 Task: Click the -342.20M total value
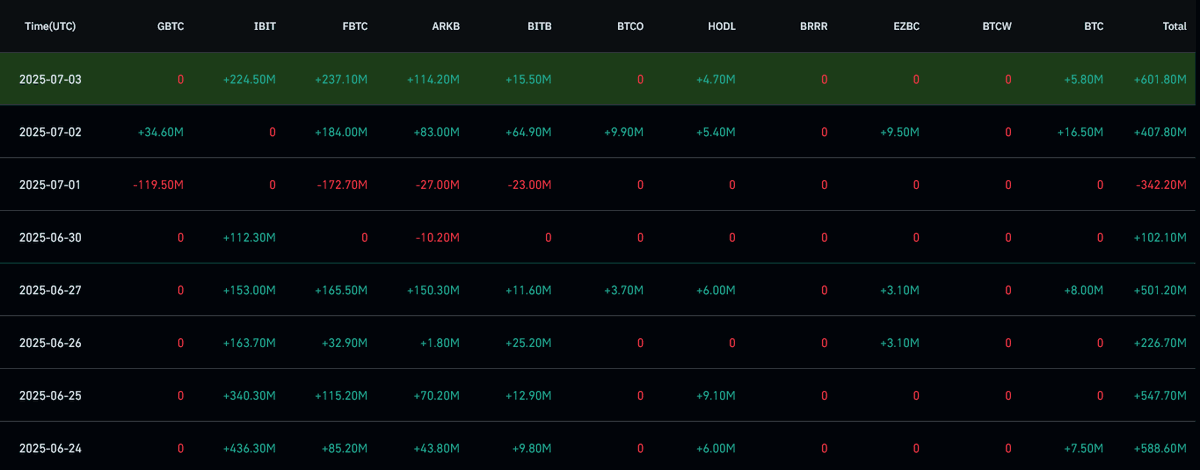[1162, 185]
